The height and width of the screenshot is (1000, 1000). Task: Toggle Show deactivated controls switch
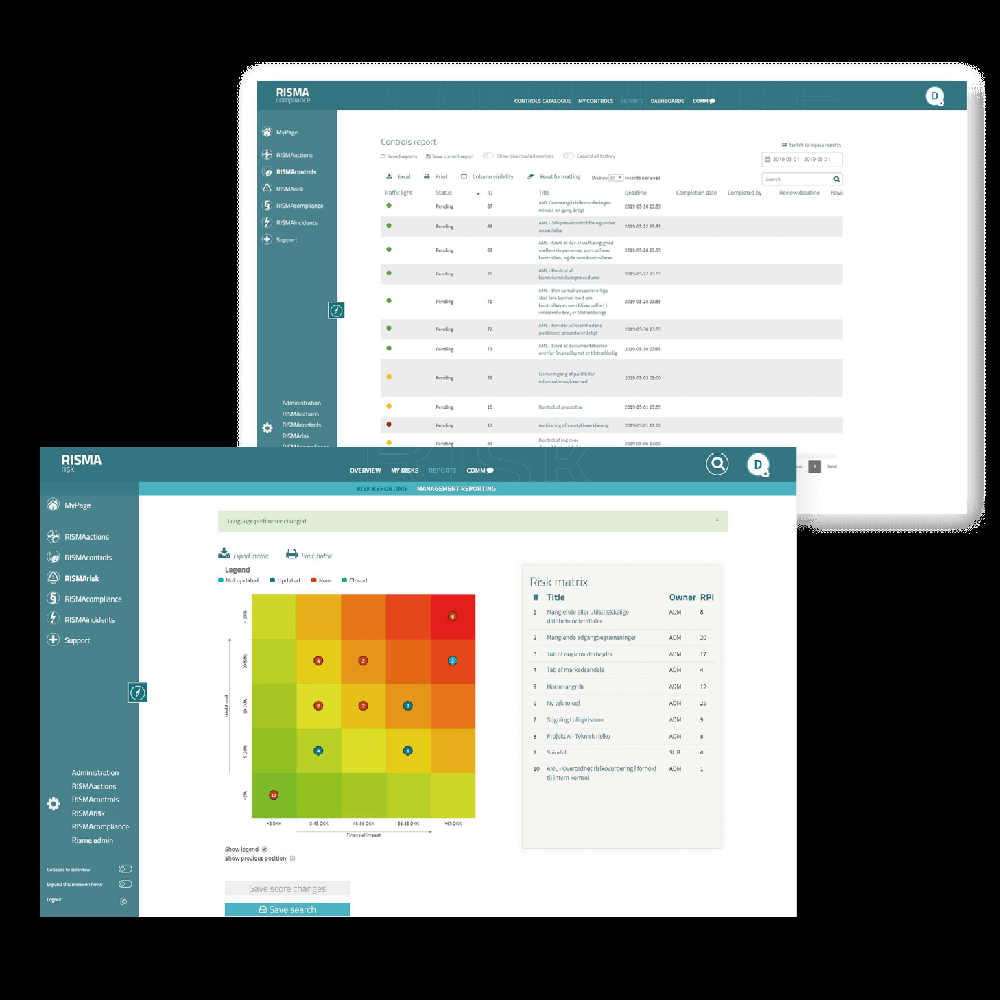[489, 156]
